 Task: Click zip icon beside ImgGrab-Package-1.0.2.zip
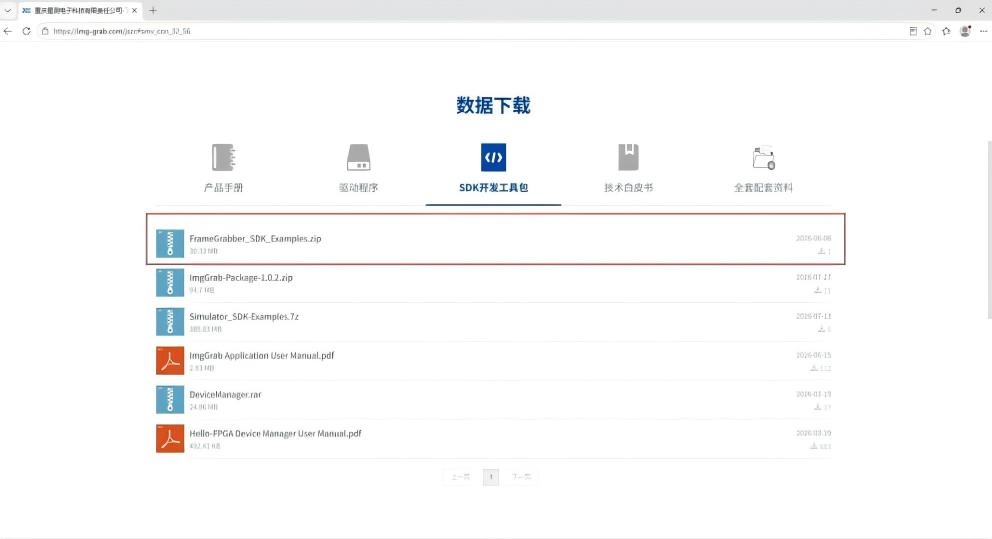pyautogui.click(x=170, y=283)
